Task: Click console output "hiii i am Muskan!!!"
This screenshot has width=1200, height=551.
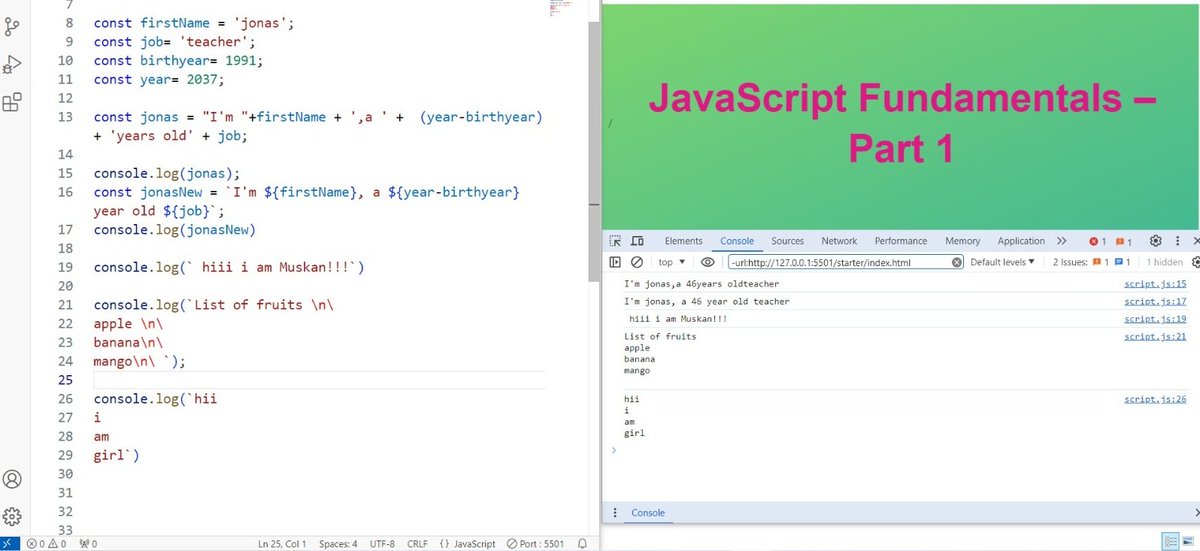Action: [x=678, y=319]
